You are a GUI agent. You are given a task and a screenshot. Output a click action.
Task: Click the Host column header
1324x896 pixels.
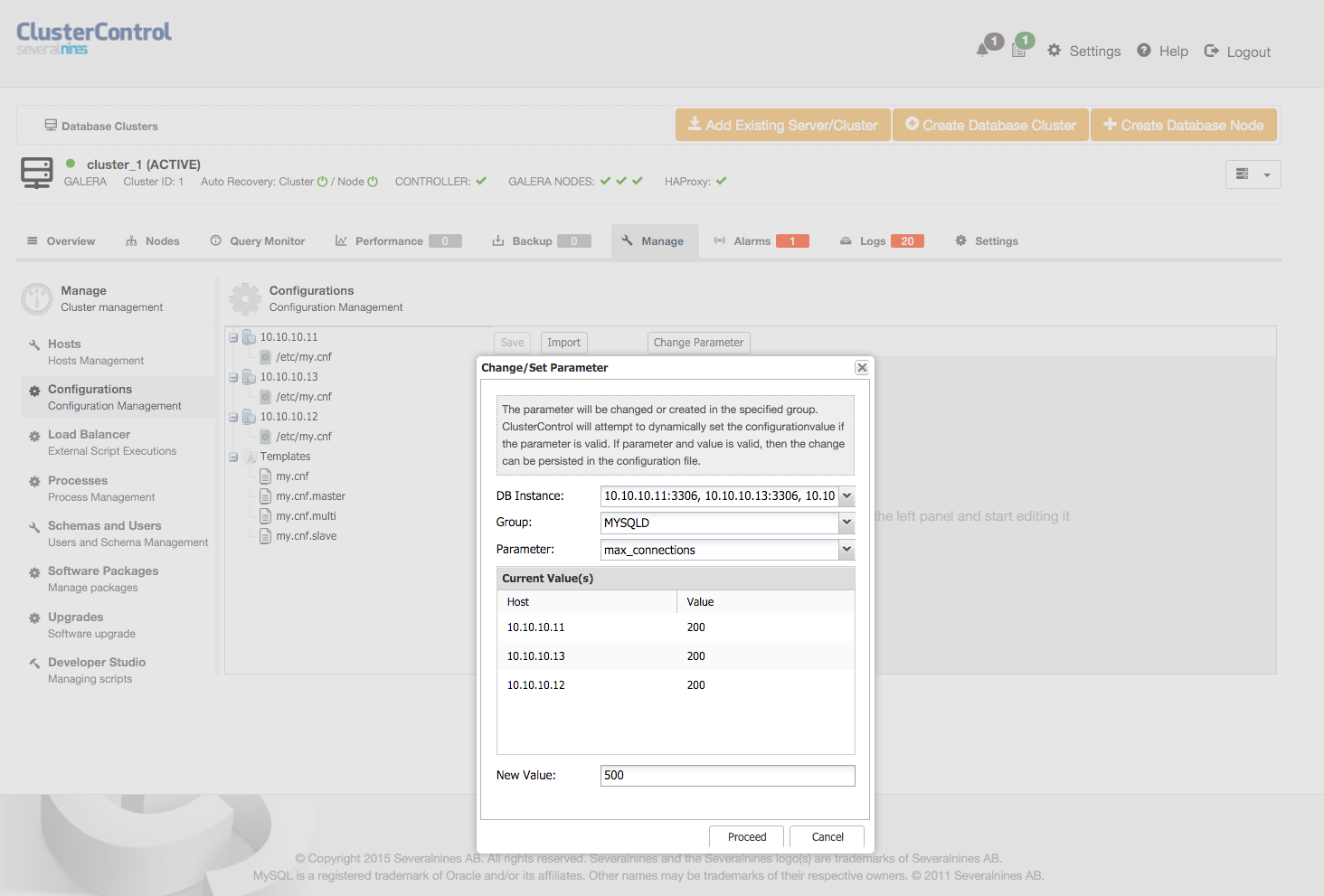(x=587, y=602)
